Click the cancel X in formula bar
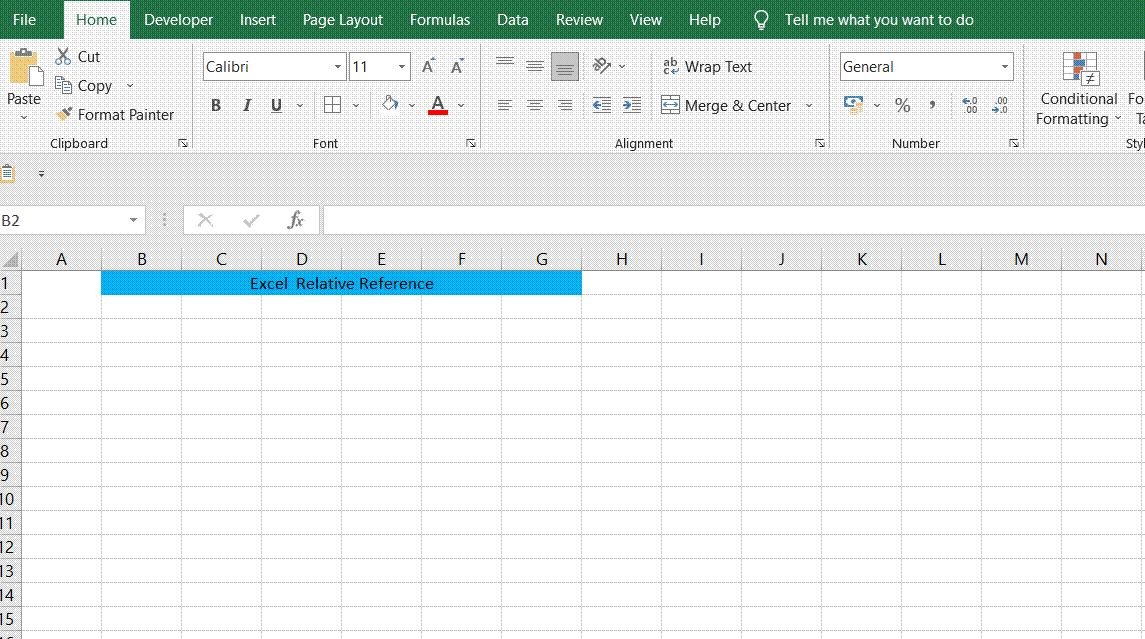 [x=205, y=220]
